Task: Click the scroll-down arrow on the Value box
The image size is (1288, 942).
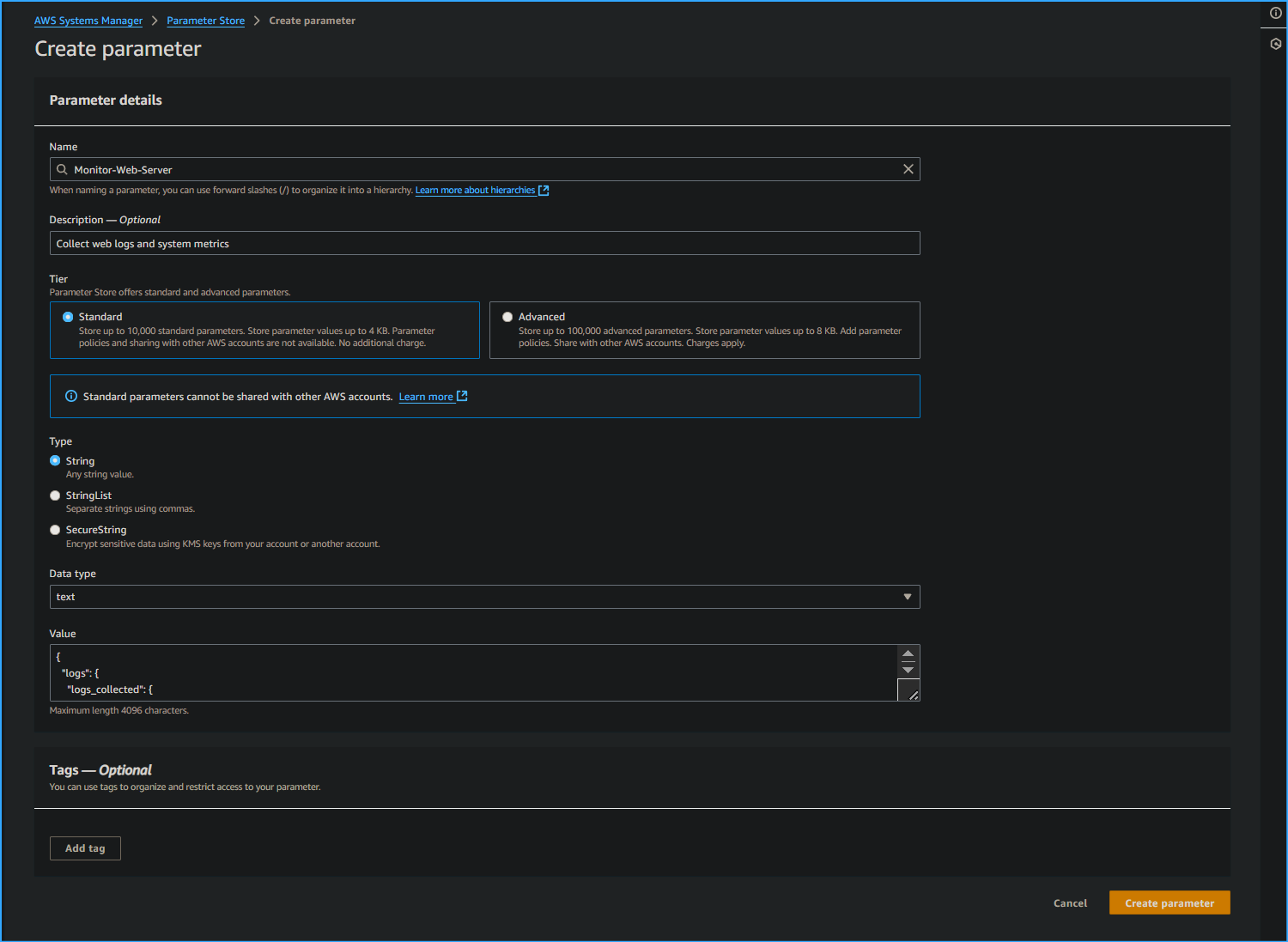Action: (x=908, y=671)
